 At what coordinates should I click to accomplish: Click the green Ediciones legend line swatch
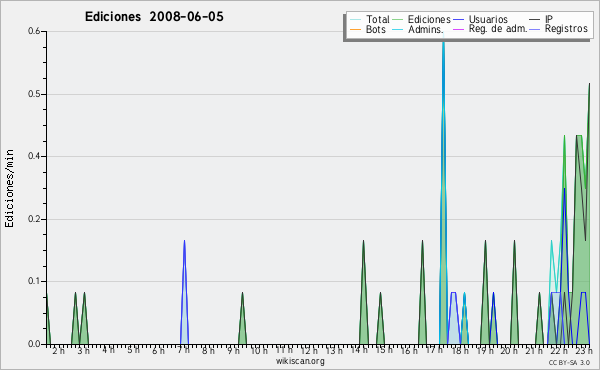(x=398, y=20)
